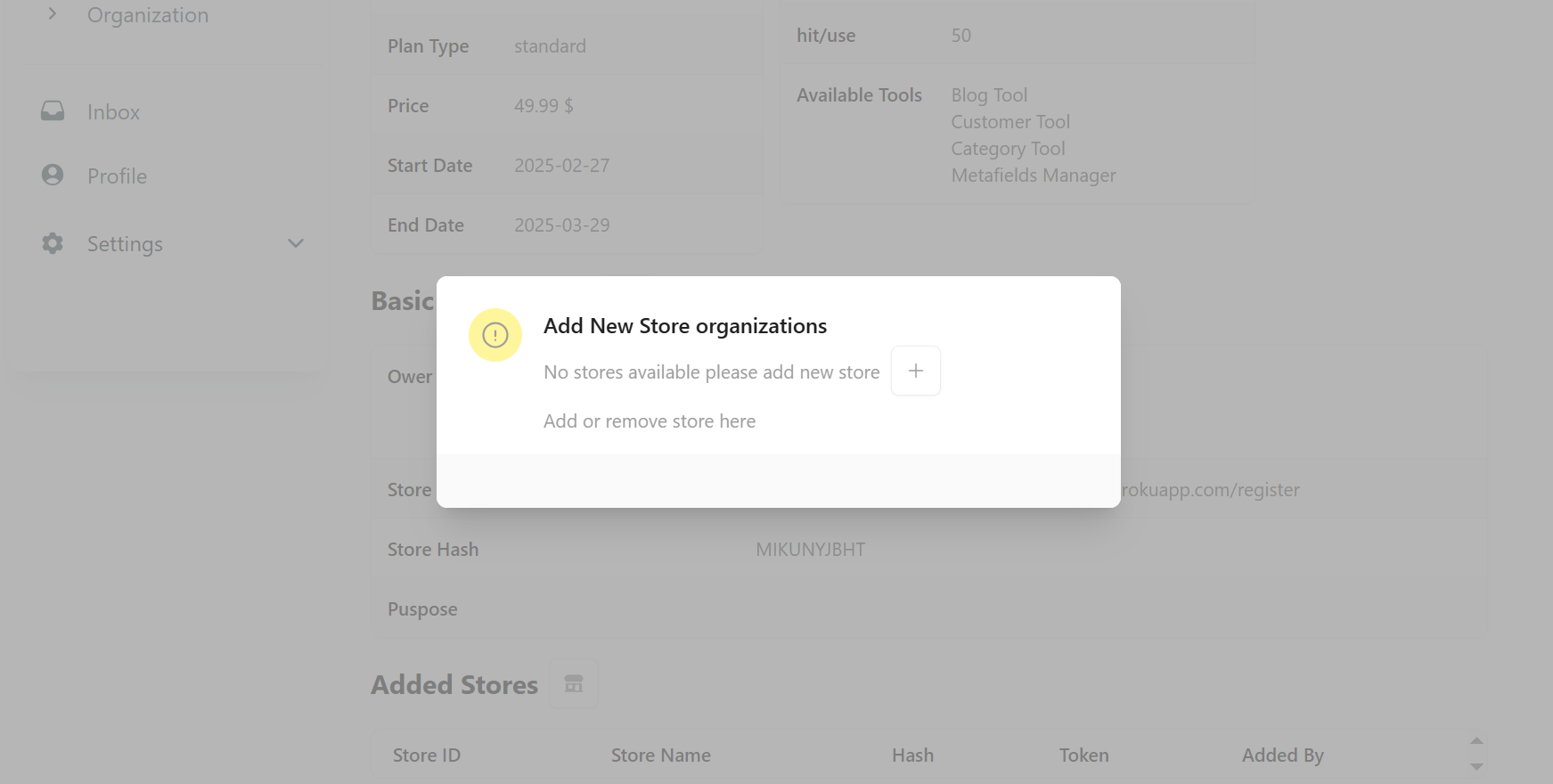This screenshot has height=784, width=1553.
Task: Click the Hash column header
Action: [913, 755]
